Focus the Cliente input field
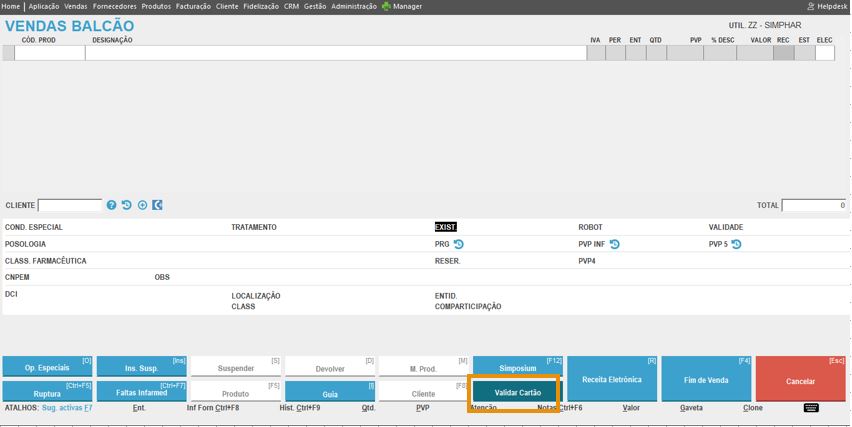This screenshot has width=852, height=427. [x=70, y=205]
